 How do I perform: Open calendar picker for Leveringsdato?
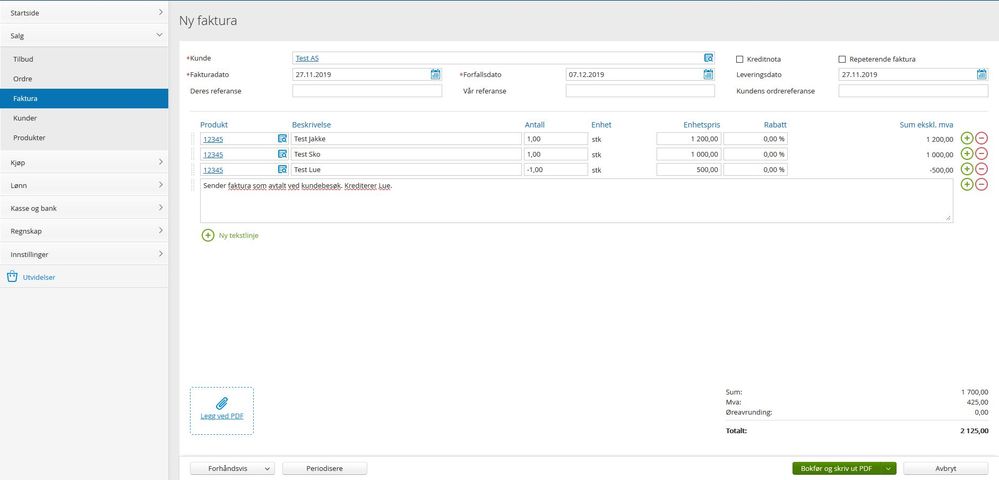(x=981, y=75)
